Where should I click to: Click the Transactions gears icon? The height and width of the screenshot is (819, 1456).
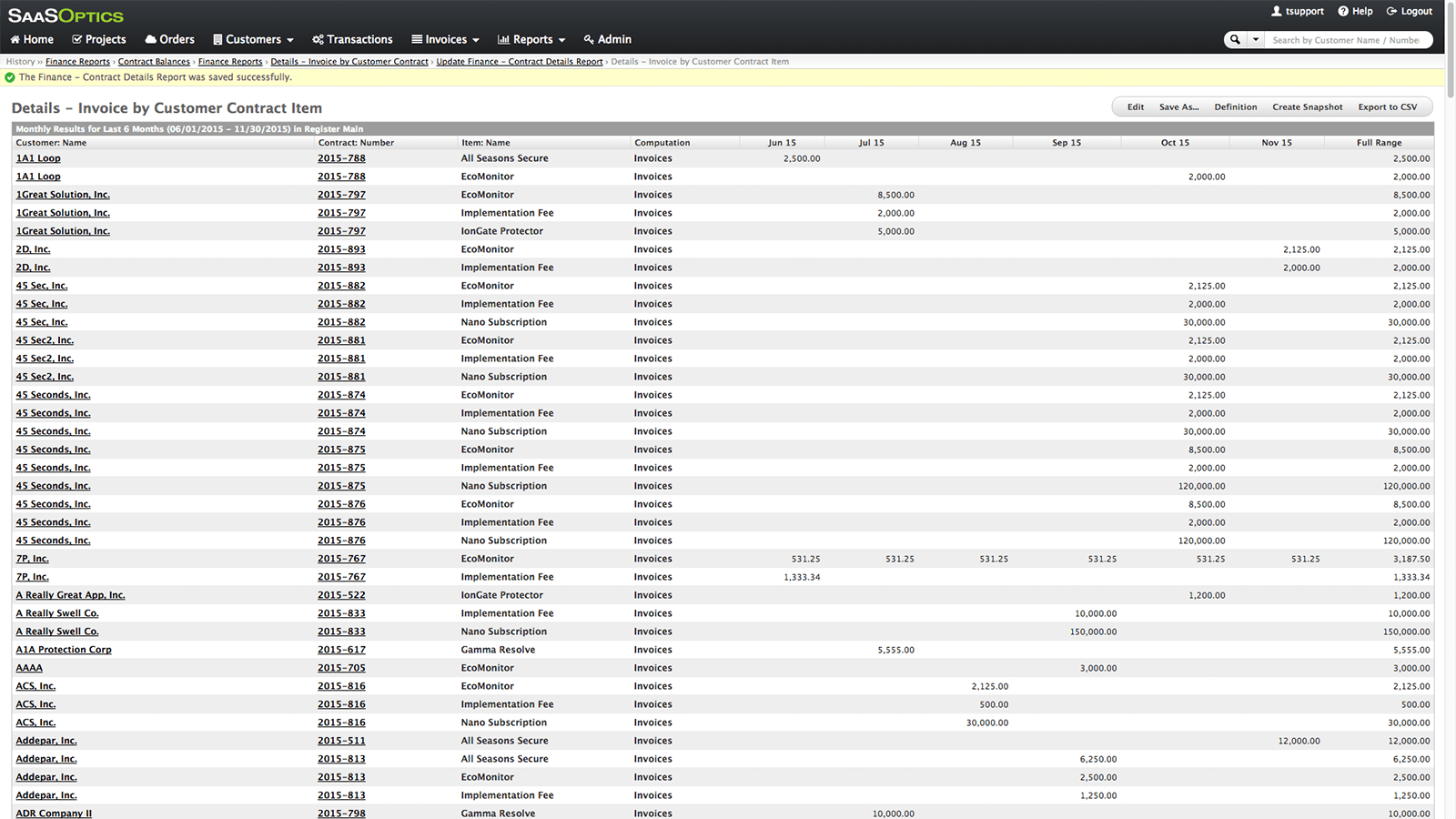coord(318,40)
